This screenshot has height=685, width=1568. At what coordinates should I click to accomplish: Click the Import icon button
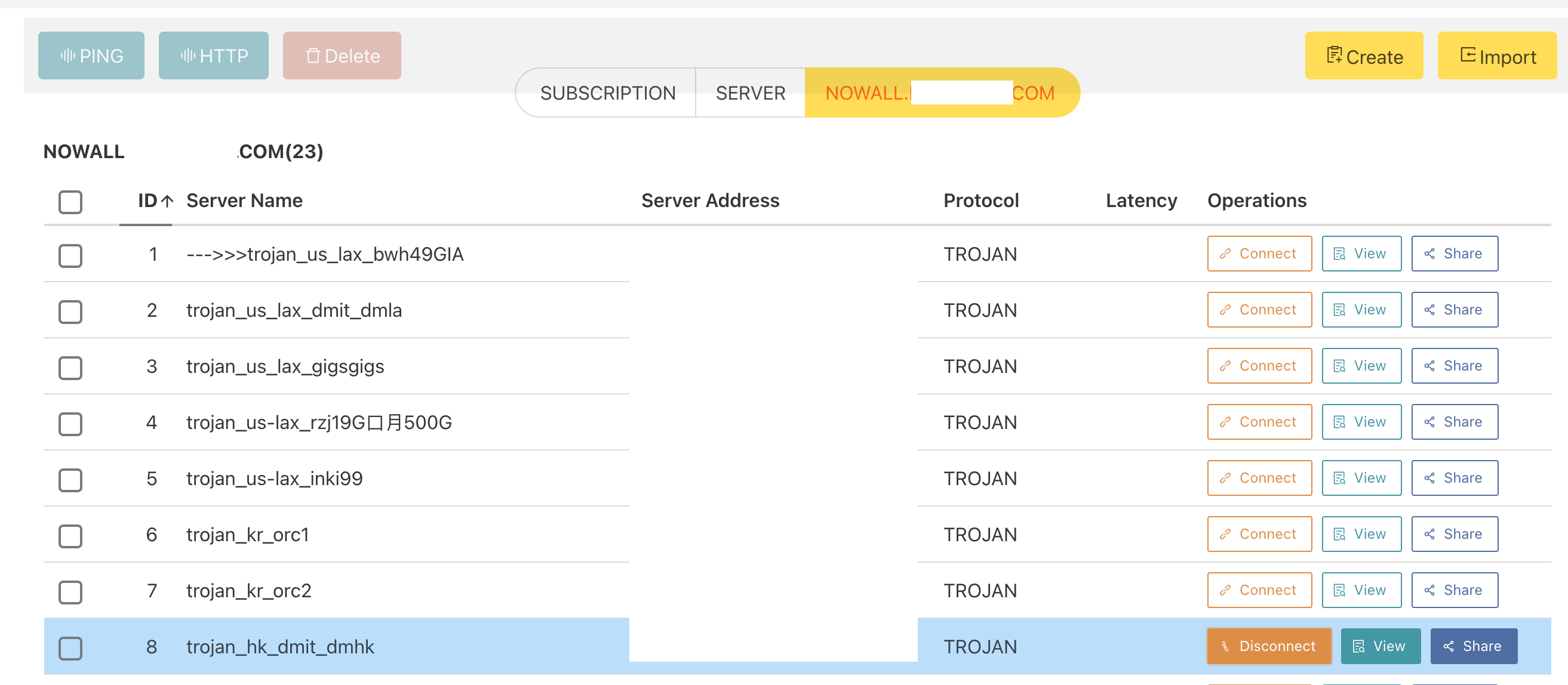(1468, 55)
